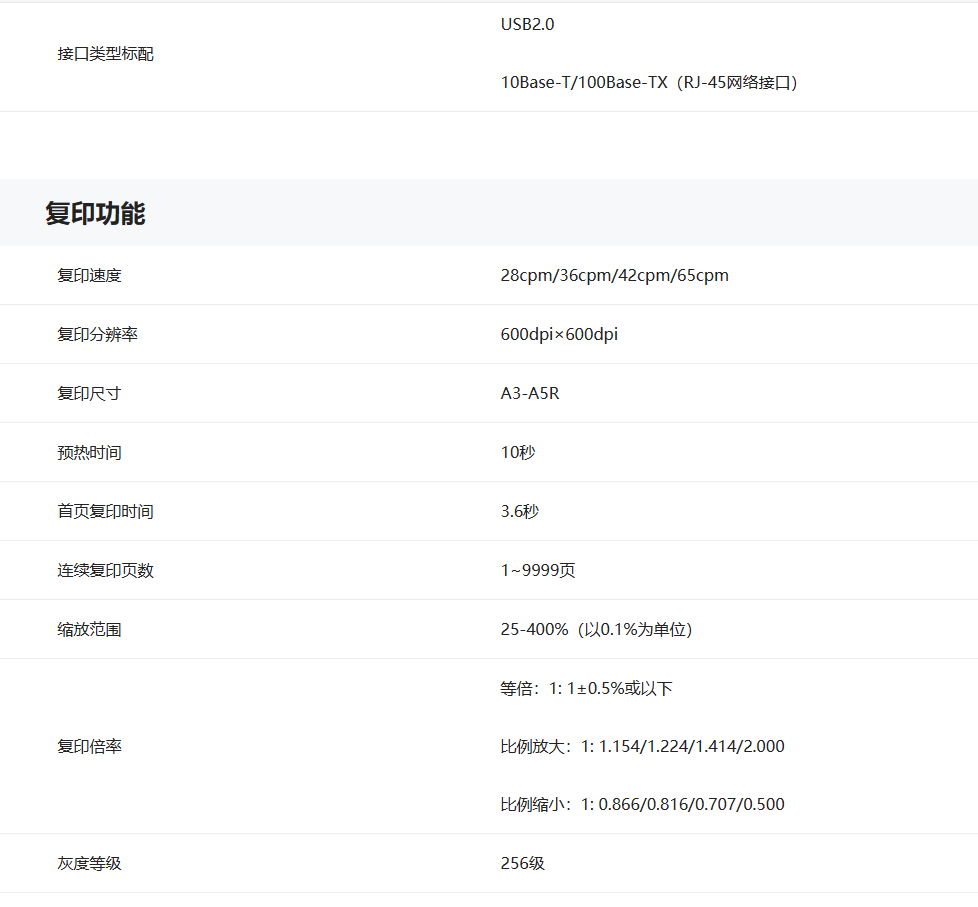Viewport: 978px width, 907px height.
Task: Select the 复印倍率 row label
Action: [x=89, y=746]
